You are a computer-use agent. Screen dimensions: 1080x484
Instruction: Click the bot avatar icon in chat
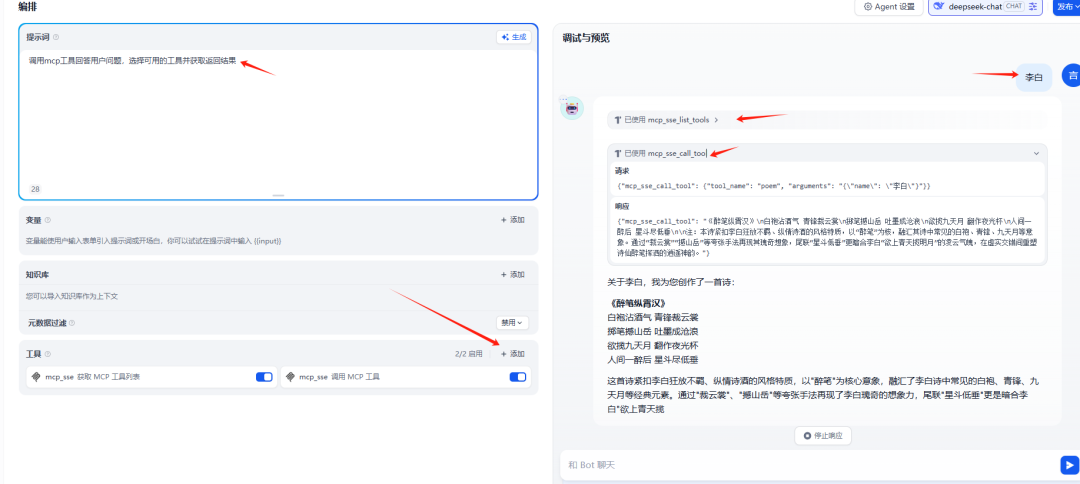[571, 108]
